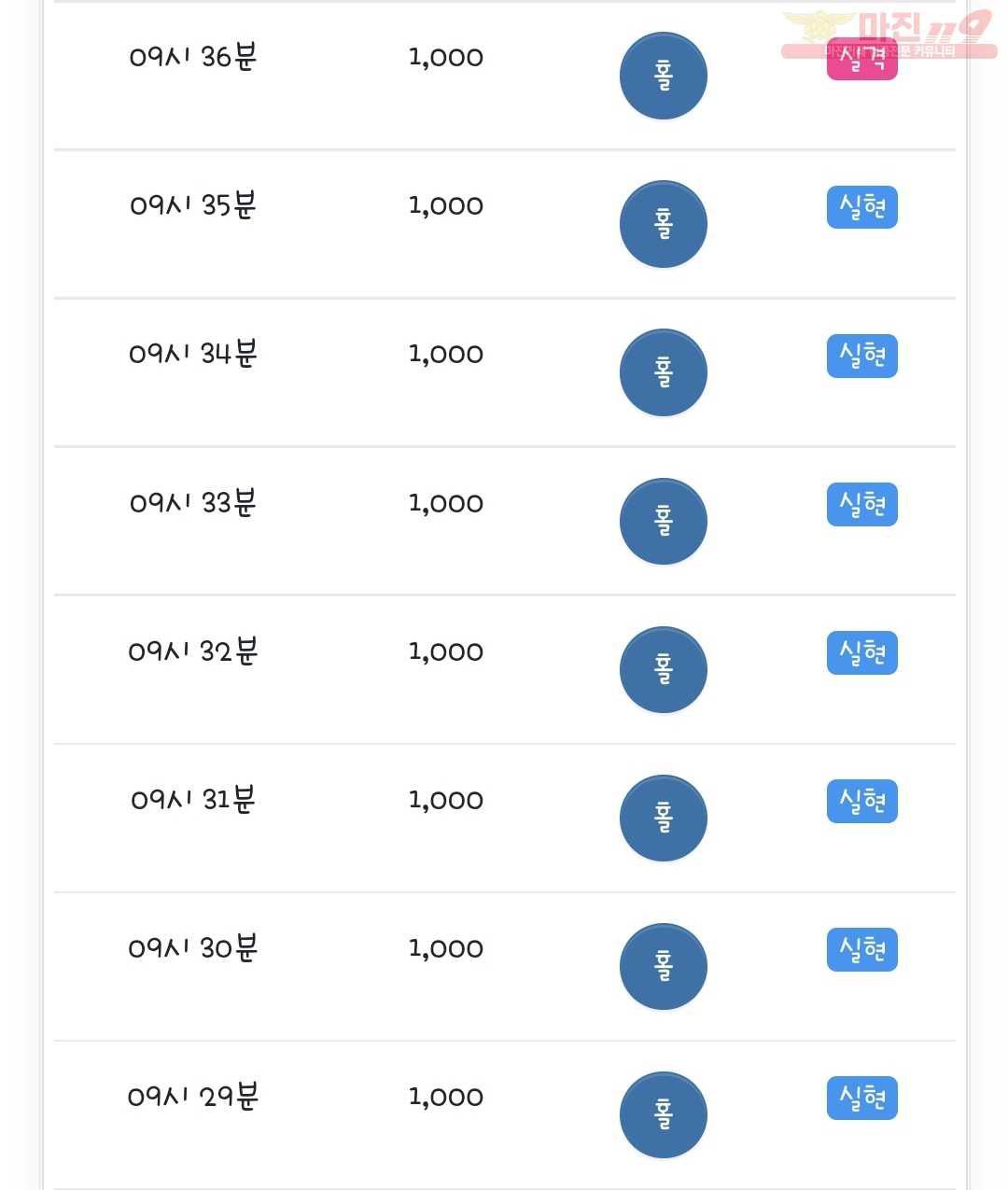Tap the 홀 circle for 09시 33분
Screen dimensions: 1008x1190
[664, 521]
